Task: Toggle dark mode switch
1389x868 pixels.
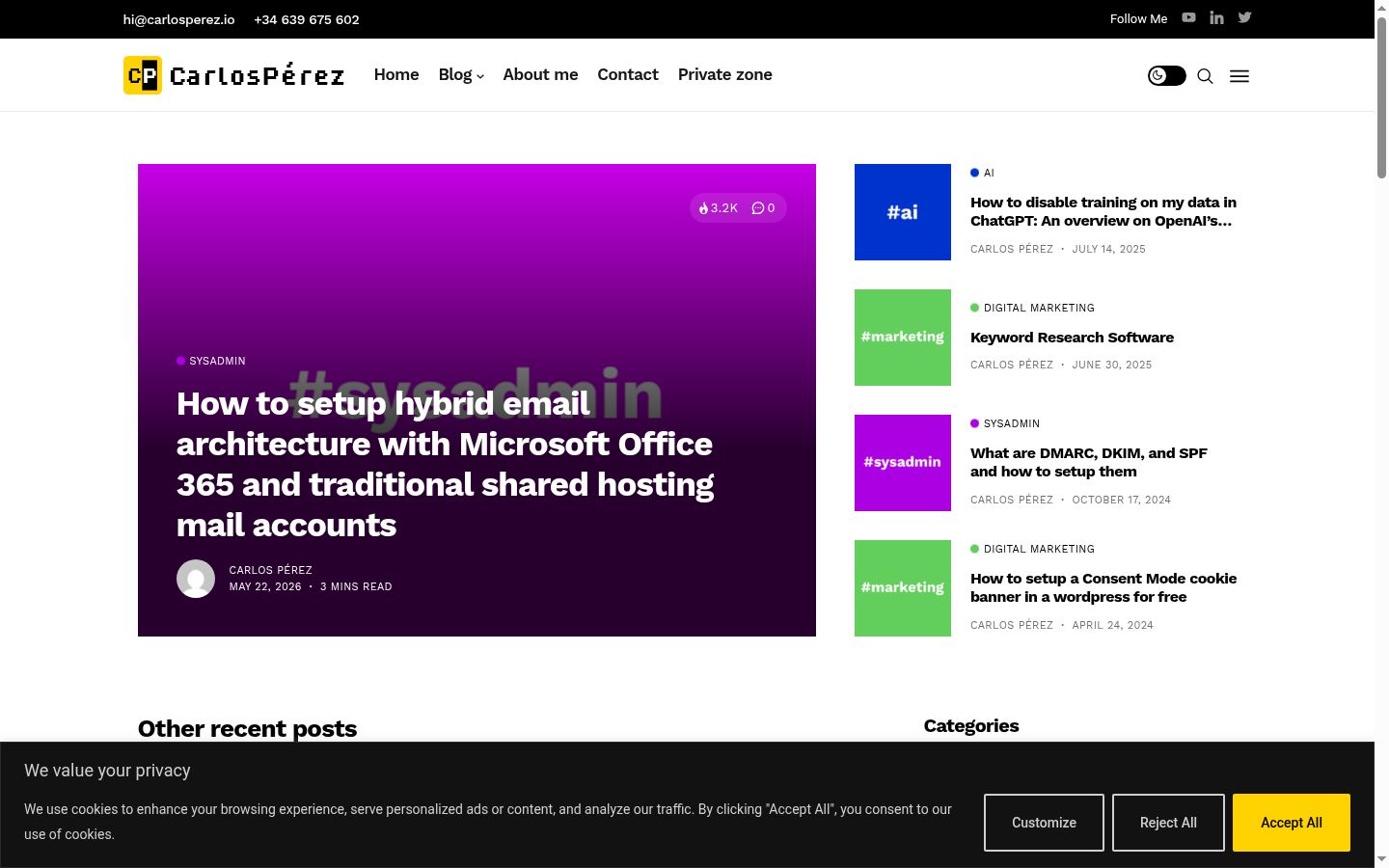Action: pos(1166,75)
